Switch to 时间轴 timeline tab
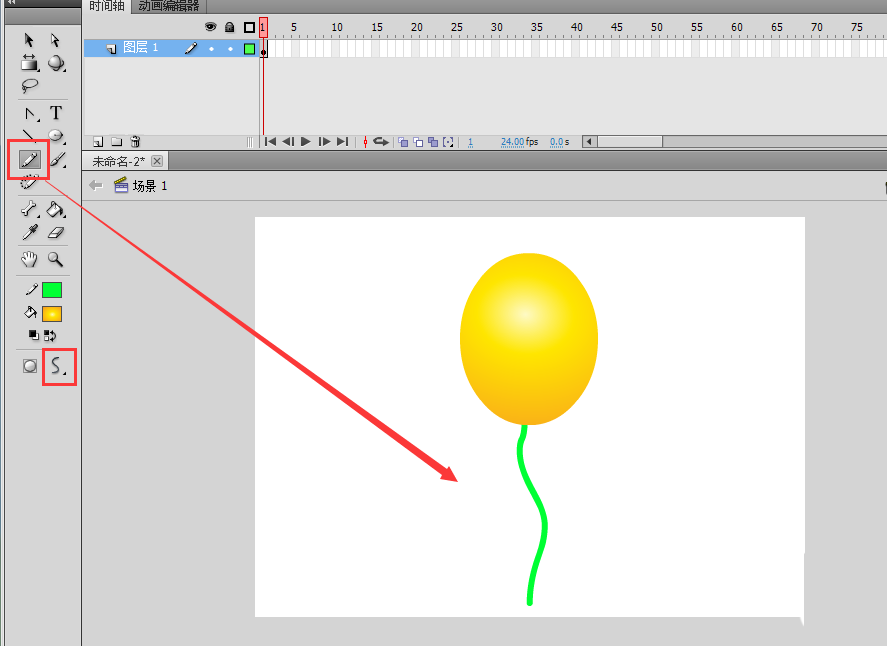 tap(107, 6)
